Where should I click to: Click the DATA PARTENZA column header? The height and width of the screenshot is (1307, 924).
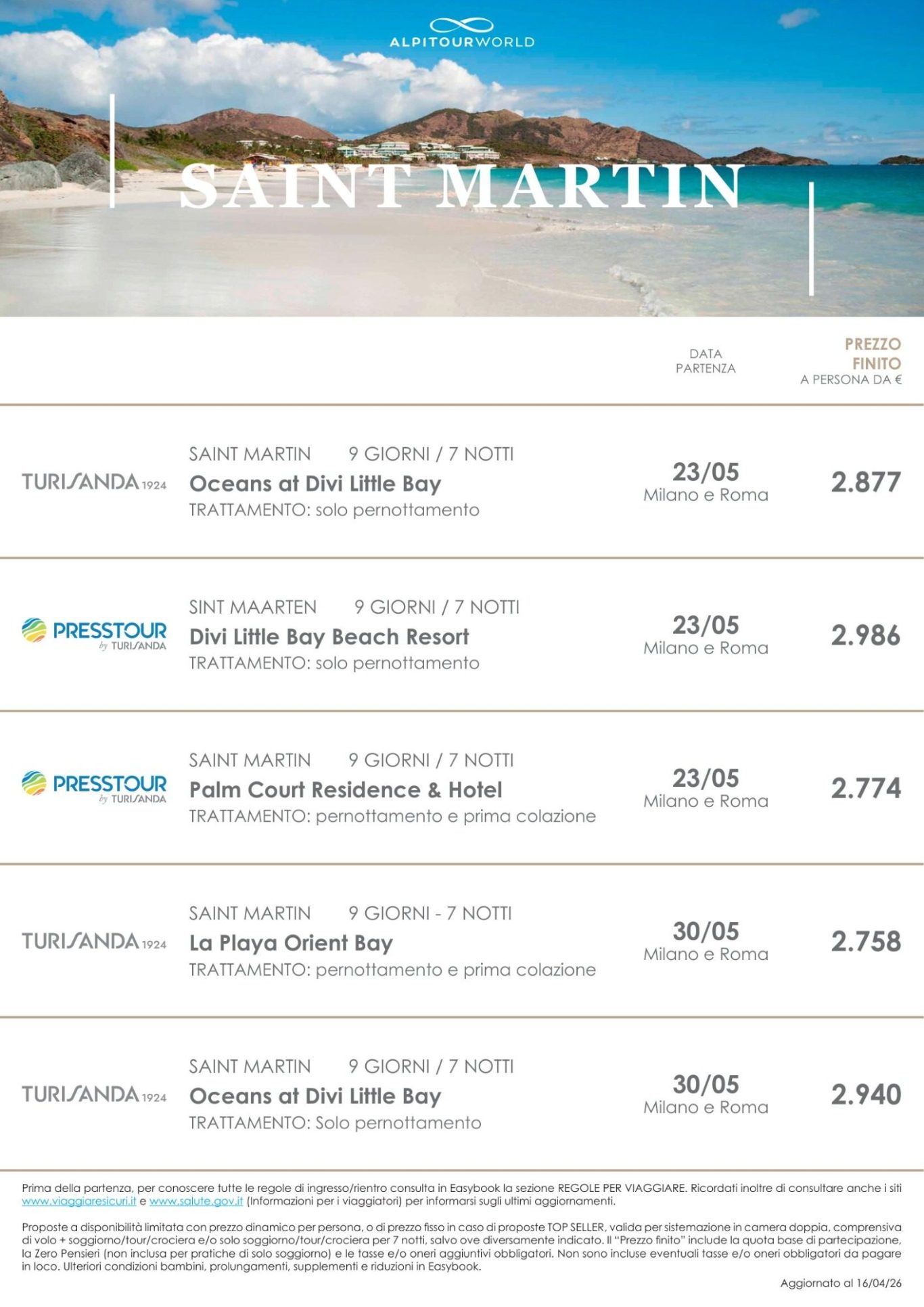(706, 361)
